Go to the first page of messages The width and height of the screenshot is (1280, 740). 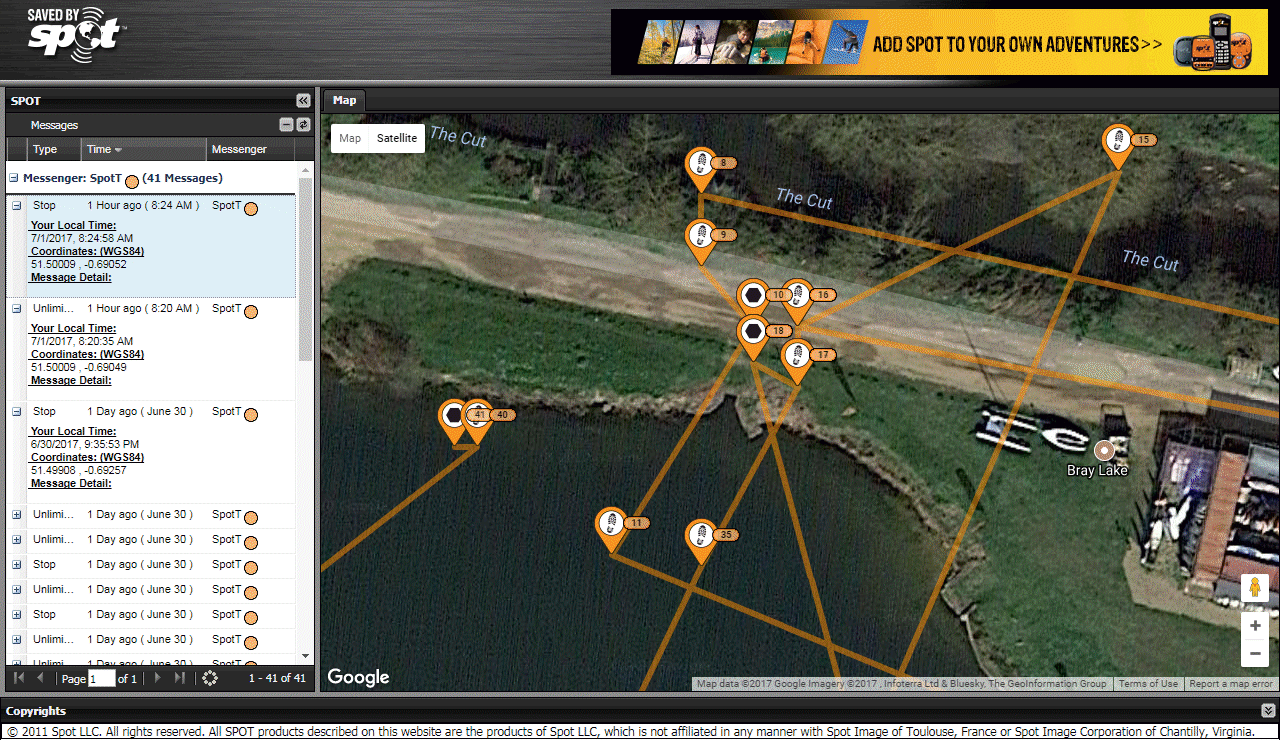(19, 678)
